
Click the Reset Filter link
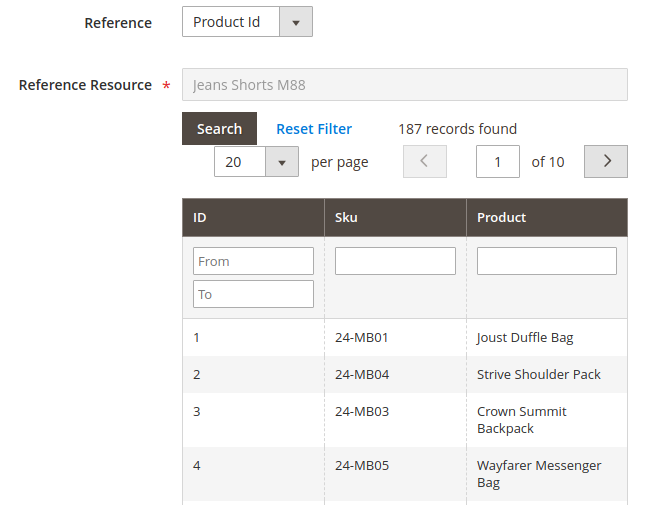314,129
